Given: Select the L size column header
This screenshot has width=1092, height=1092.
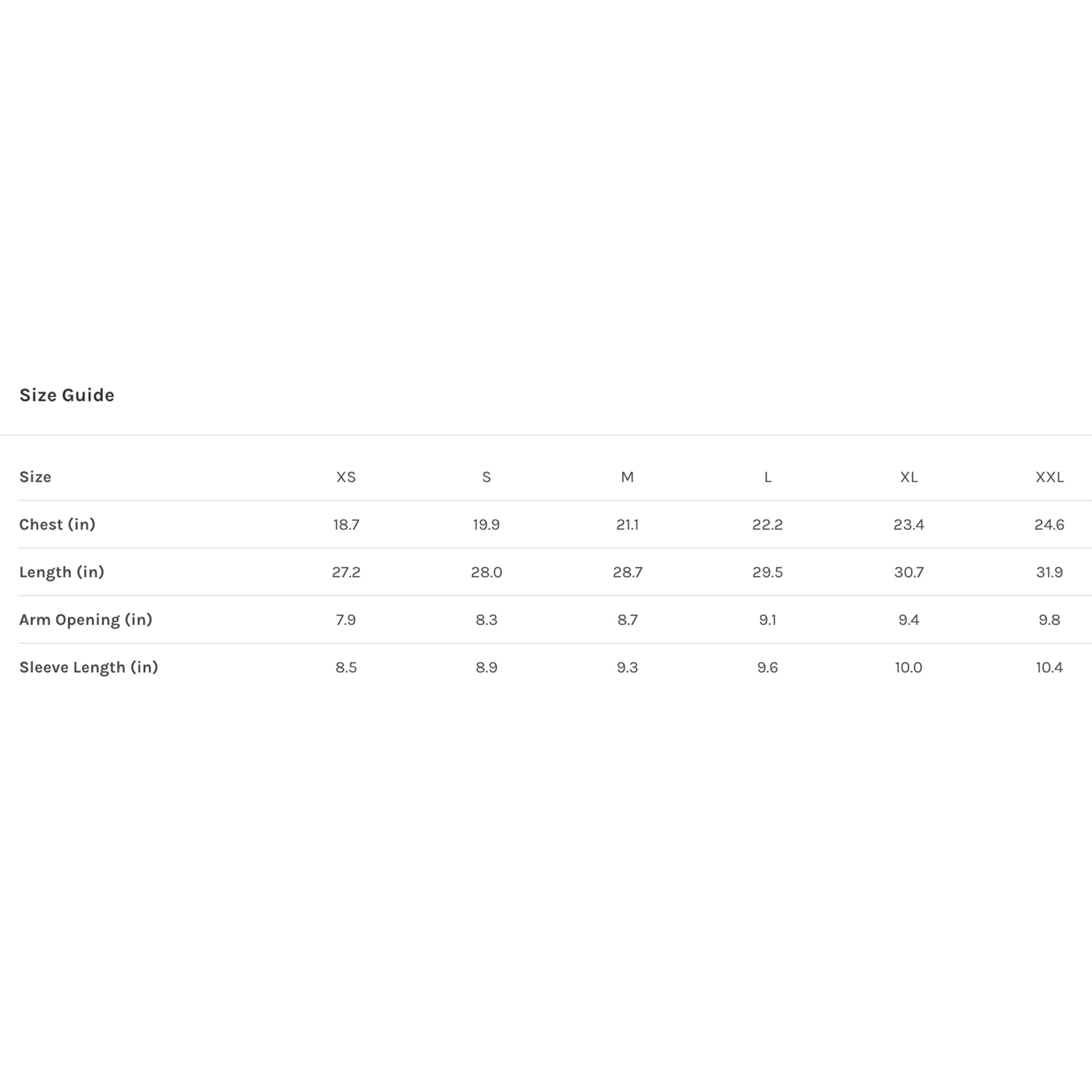Looking at the screenshot, I should 768,477.
